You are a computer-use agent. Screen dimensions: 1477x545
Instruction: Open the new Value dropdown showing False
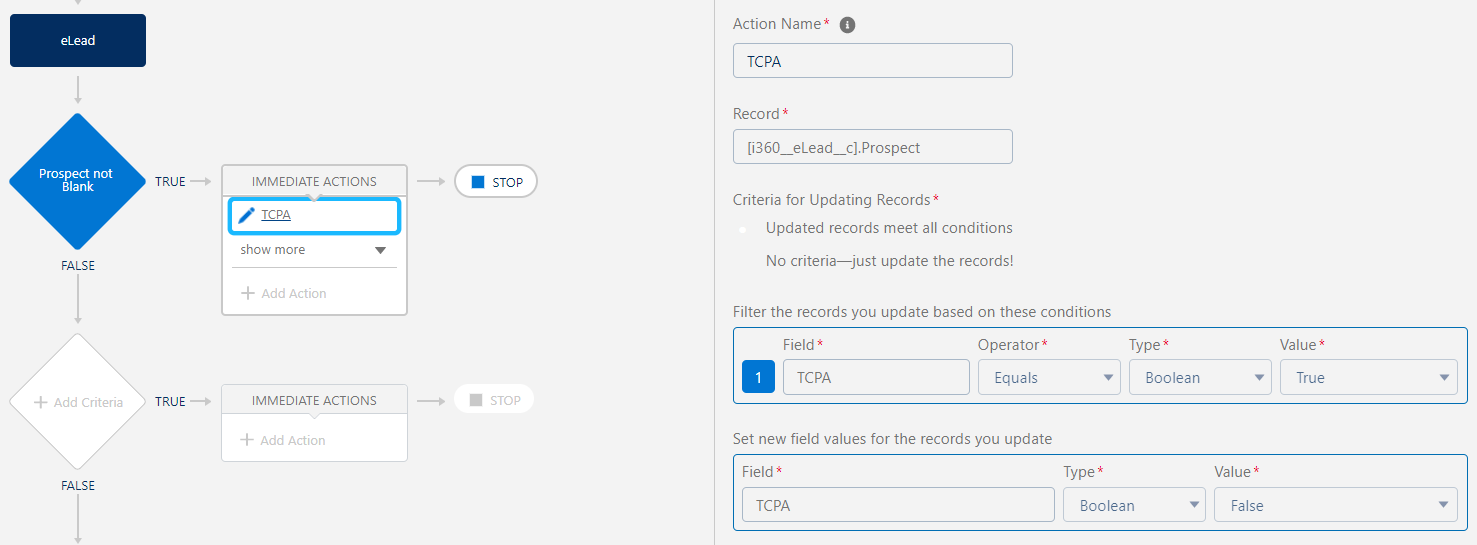1335,505
